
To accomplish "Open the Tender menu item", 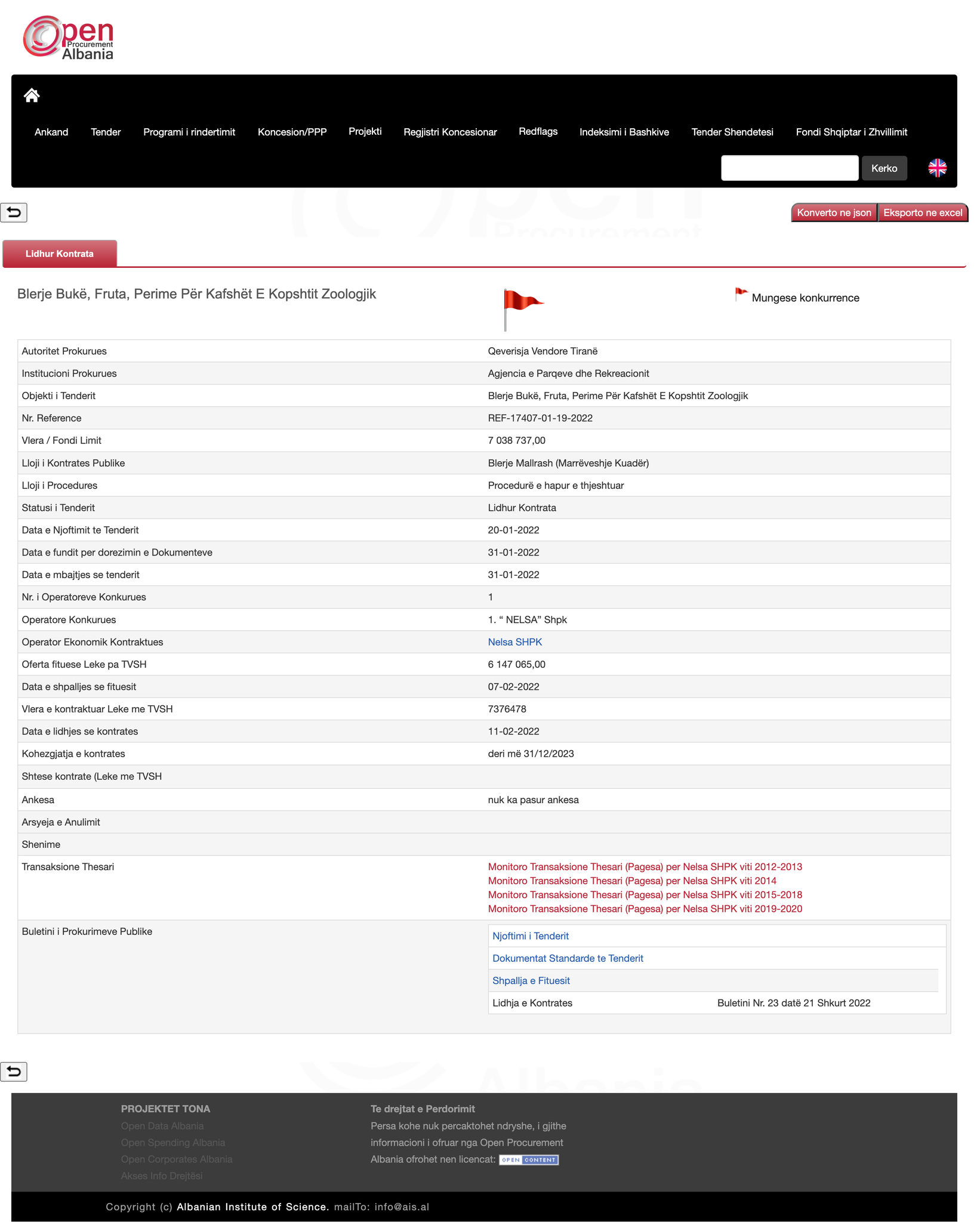I will pos(106,132).
